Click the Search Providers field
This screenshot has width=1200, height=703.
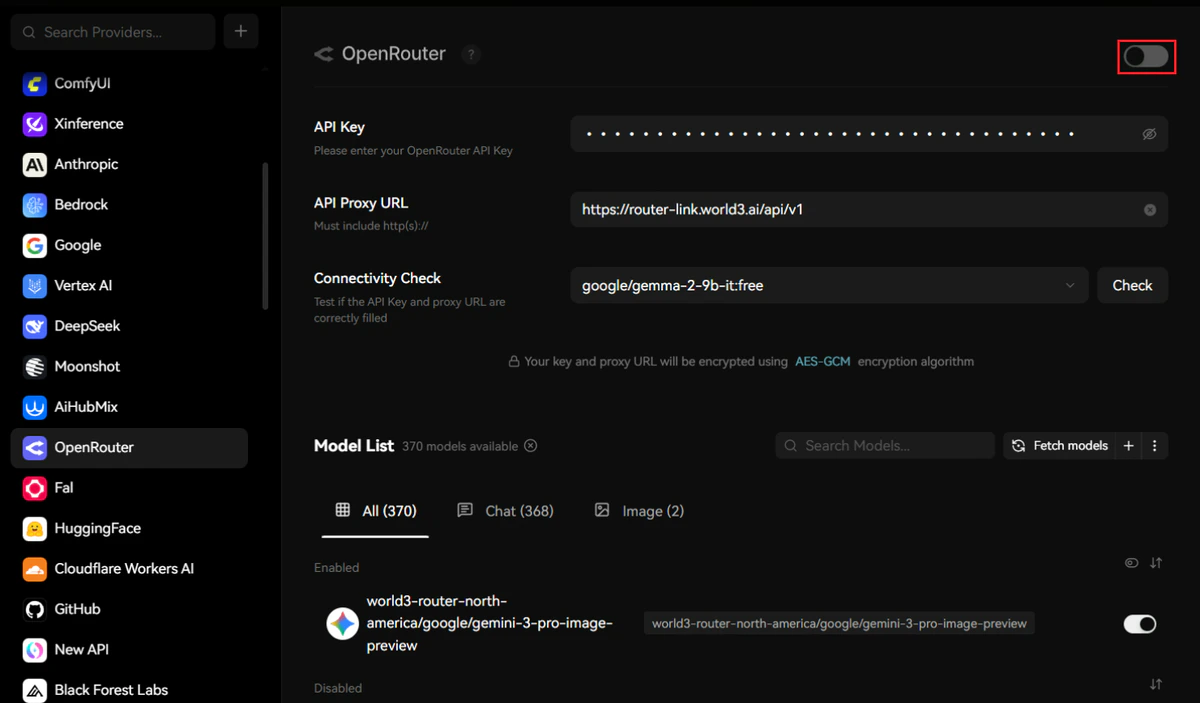pyautogui.click(x=113, y=32)
